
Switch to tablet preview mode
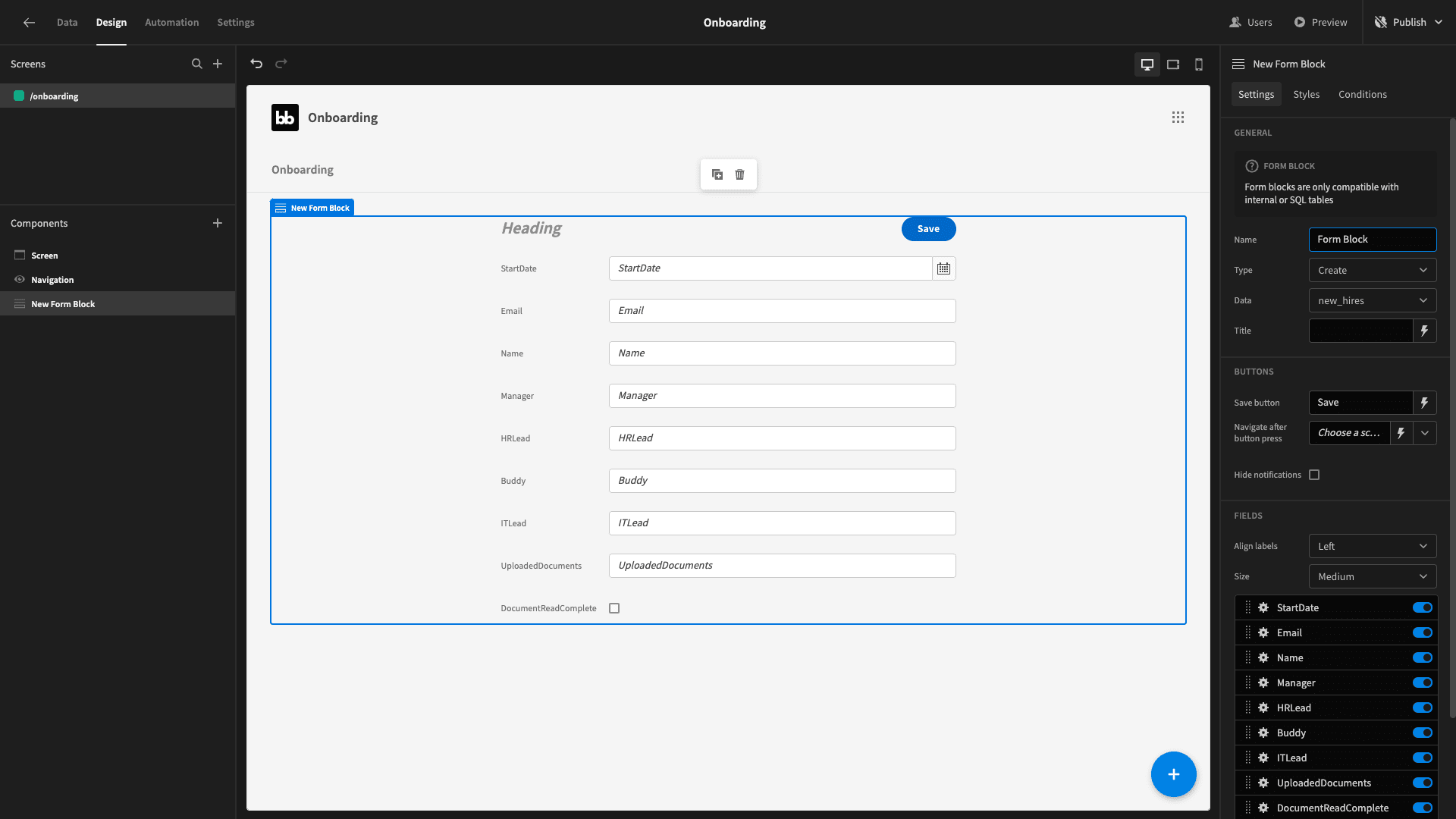[x=1173, y=64]
